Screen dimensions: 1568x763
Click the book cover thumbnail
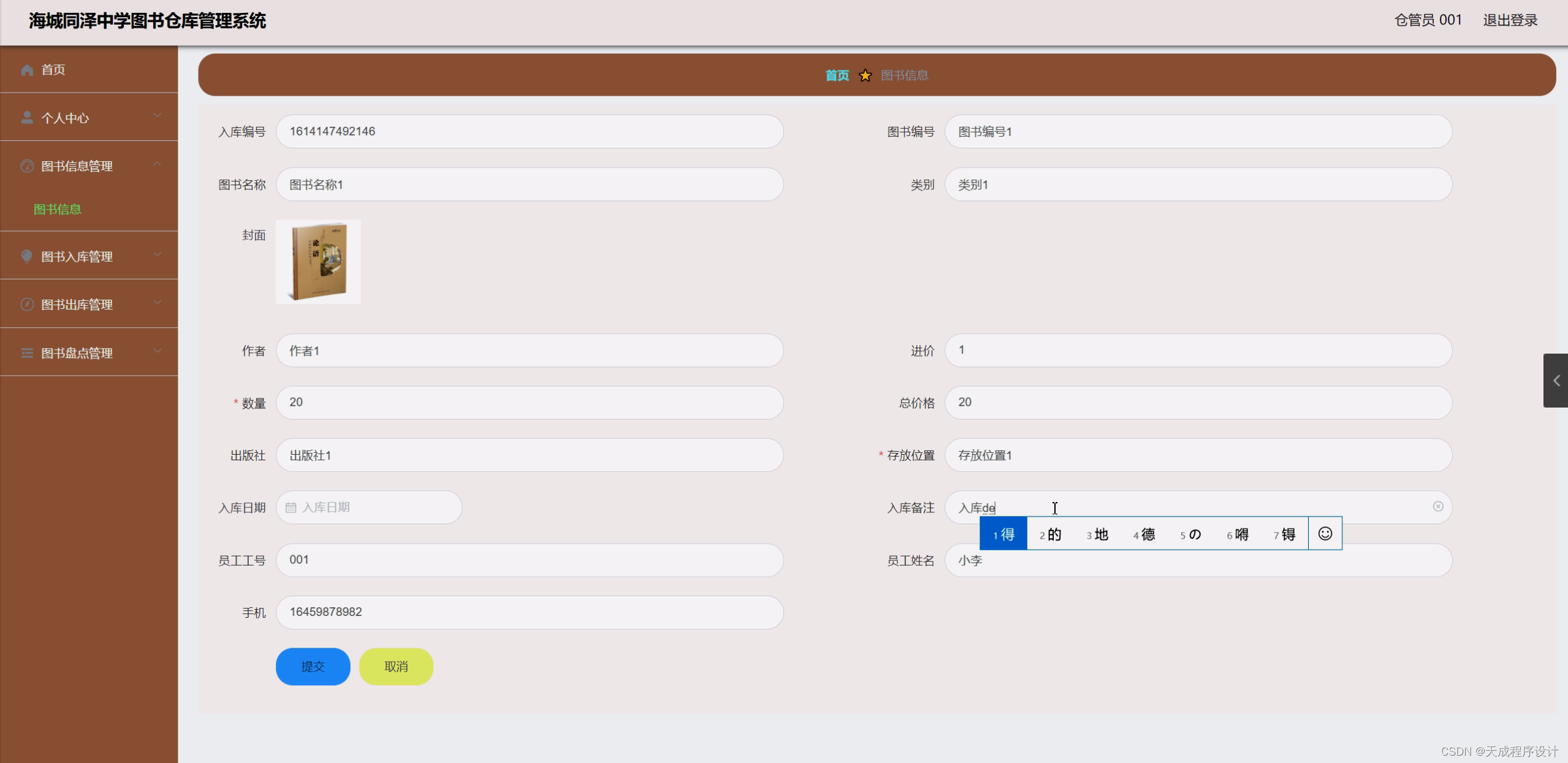pos(318,262)
